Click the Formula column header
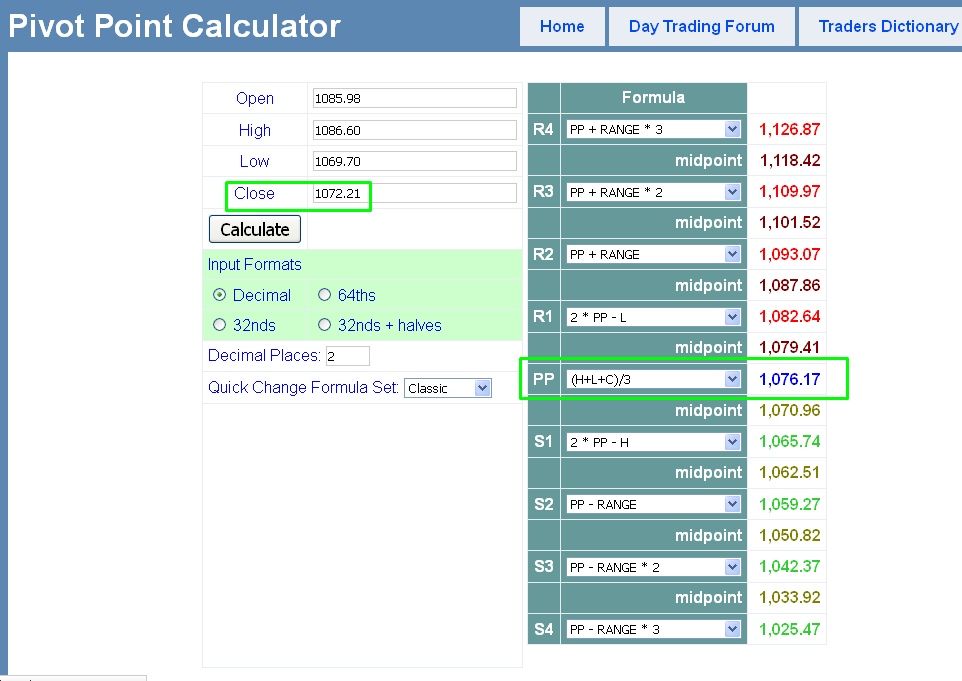 tap(653, 98)
